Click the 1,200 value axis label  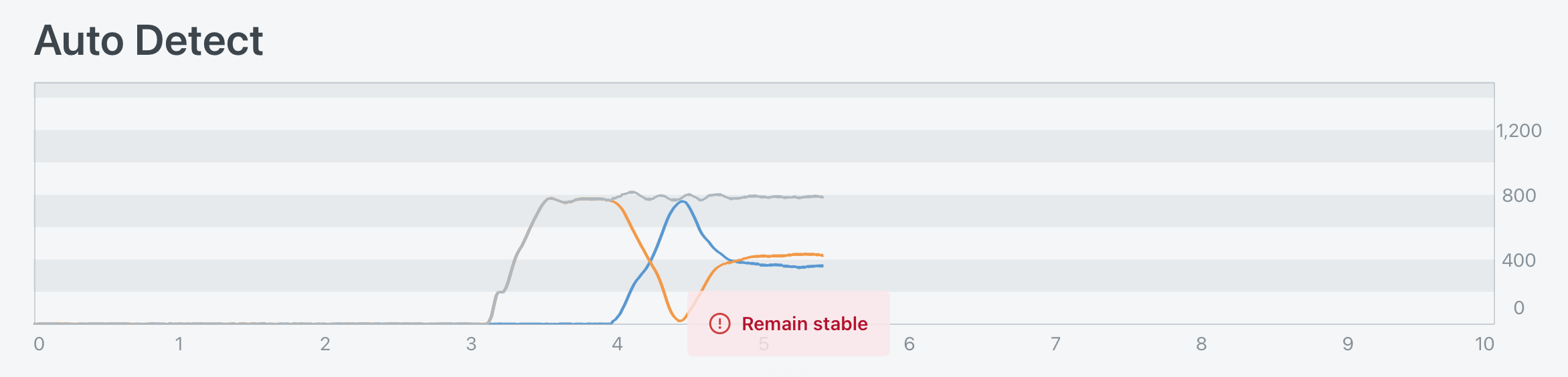pos(1519,131)
